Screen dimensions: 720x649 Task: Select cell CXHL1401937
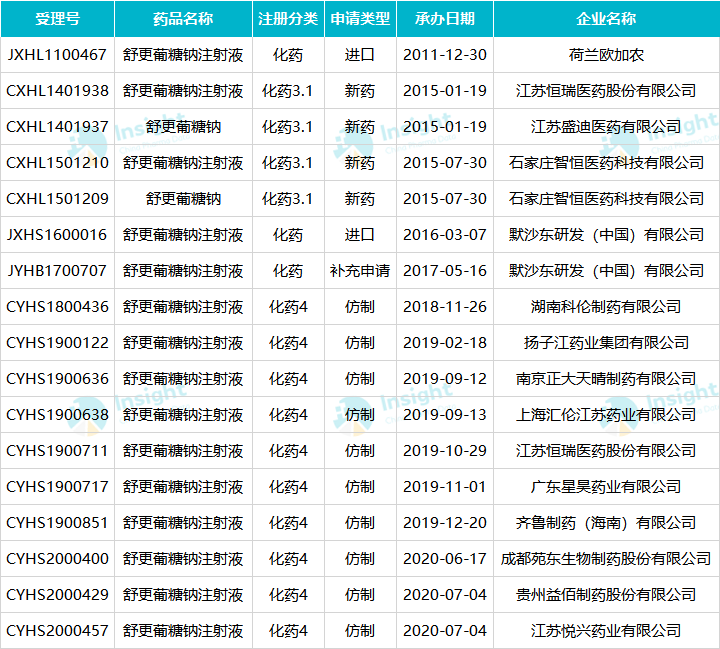click(57, 127)
